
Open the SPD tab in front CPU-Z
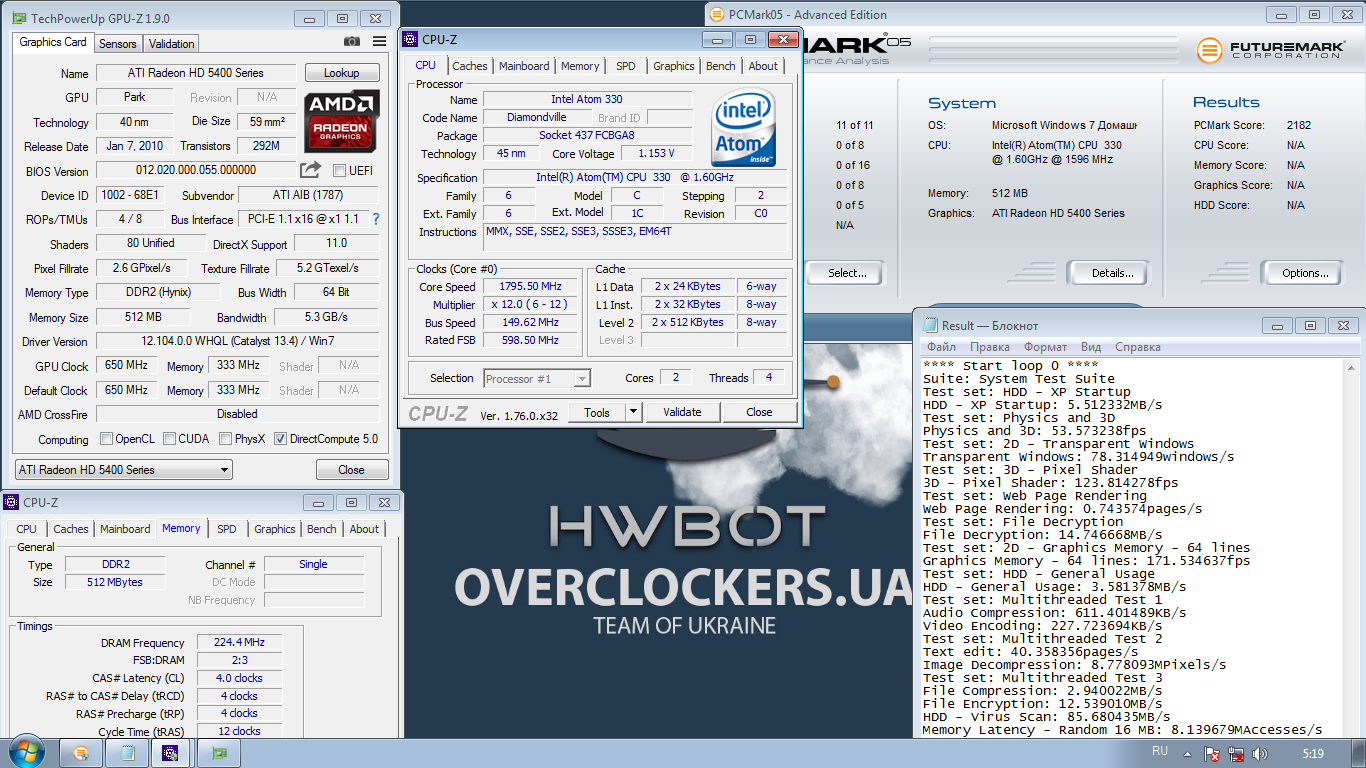pos(625,66)
